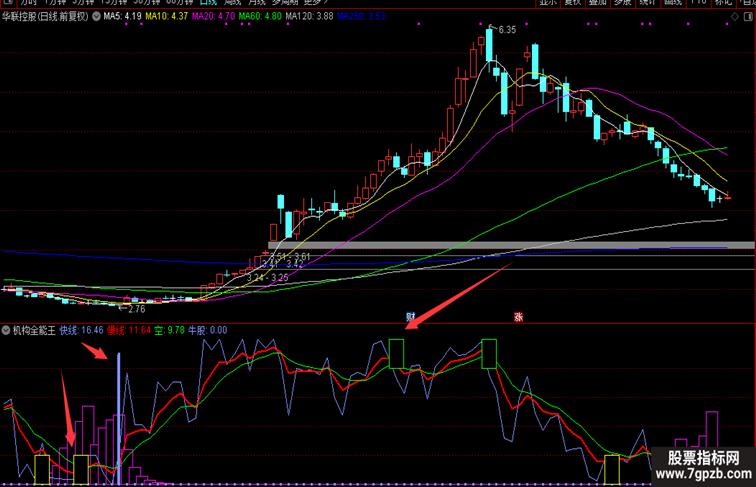
Task: Click the 6.35 high price label
Action: click(x=507, y=30)
